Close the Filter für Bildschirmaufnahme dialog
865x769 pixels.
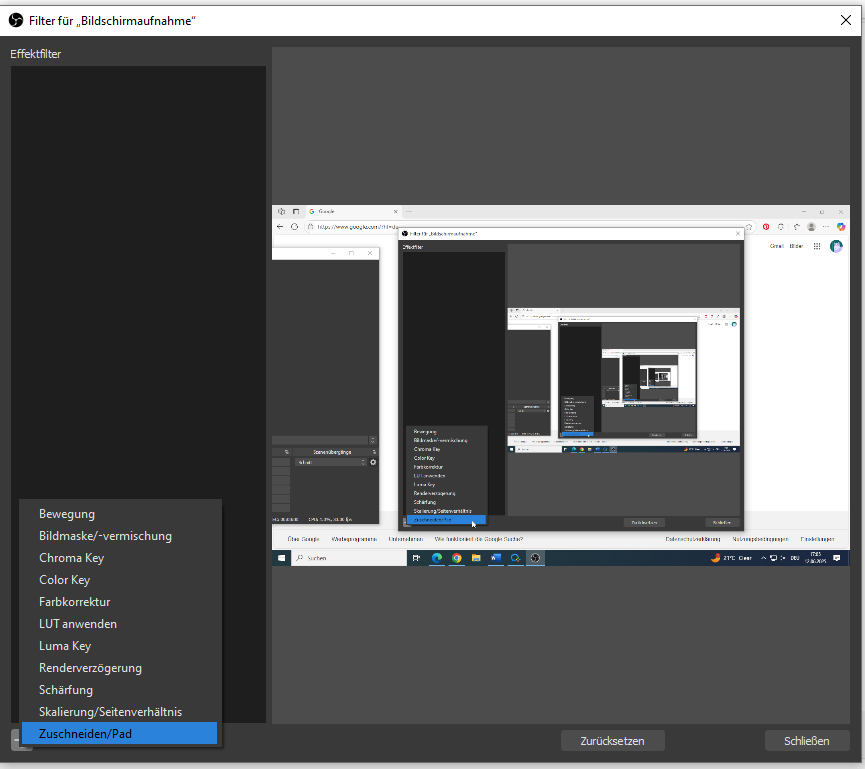[x=845, y=20]
